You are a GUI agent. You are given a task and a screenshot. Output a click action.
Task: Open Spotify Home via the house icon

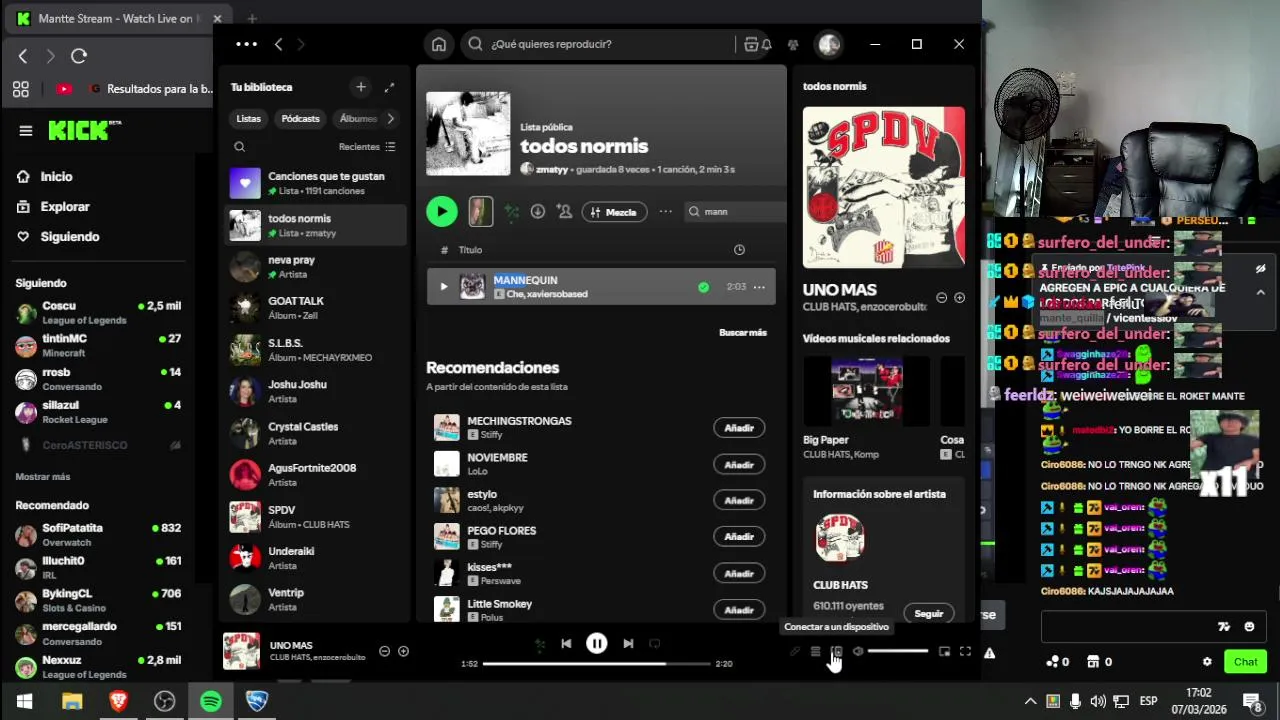click(438, 44)
